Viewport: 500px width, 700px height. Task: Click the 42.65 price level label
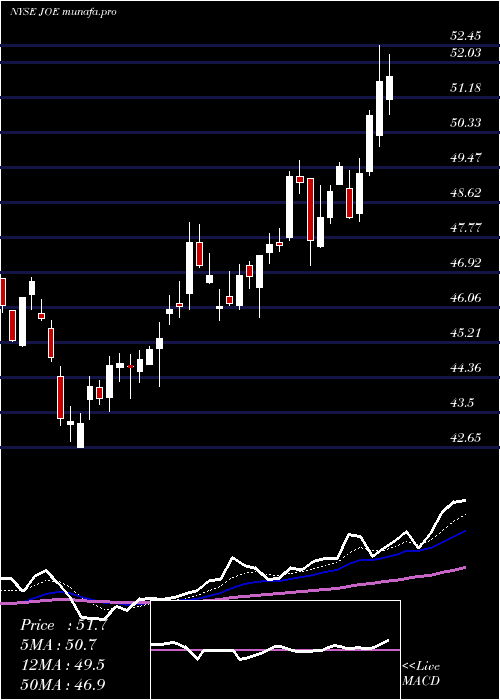click(x=466, y=438)
